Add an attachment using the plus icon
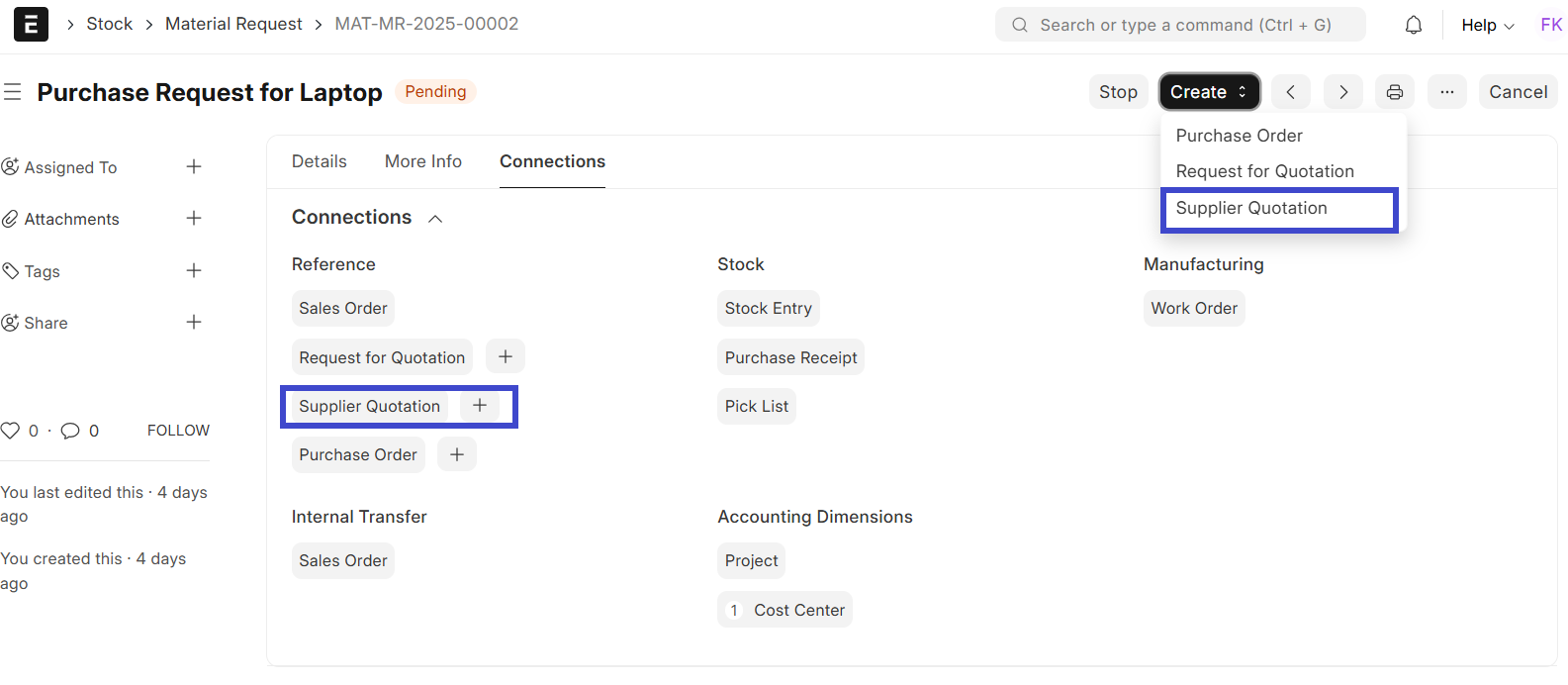 194,219
